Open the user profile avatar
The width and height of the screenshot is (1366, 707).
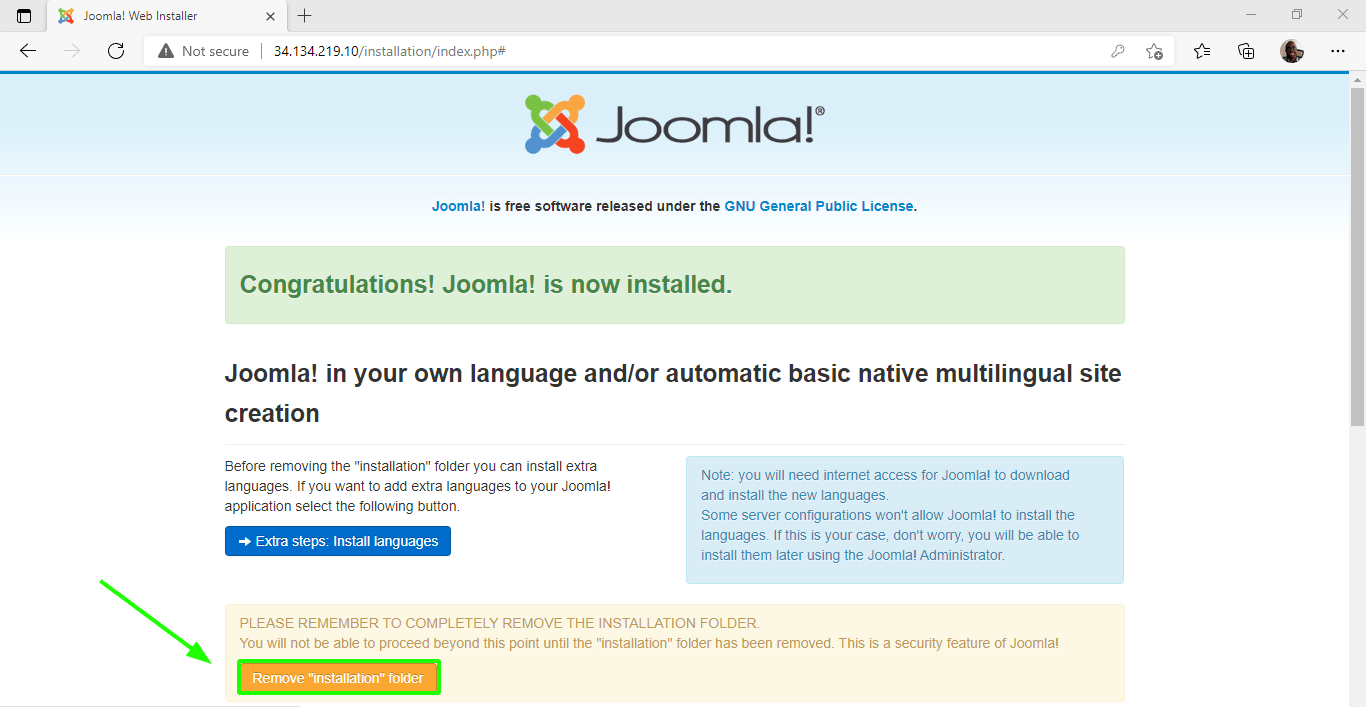[1292, 51]
